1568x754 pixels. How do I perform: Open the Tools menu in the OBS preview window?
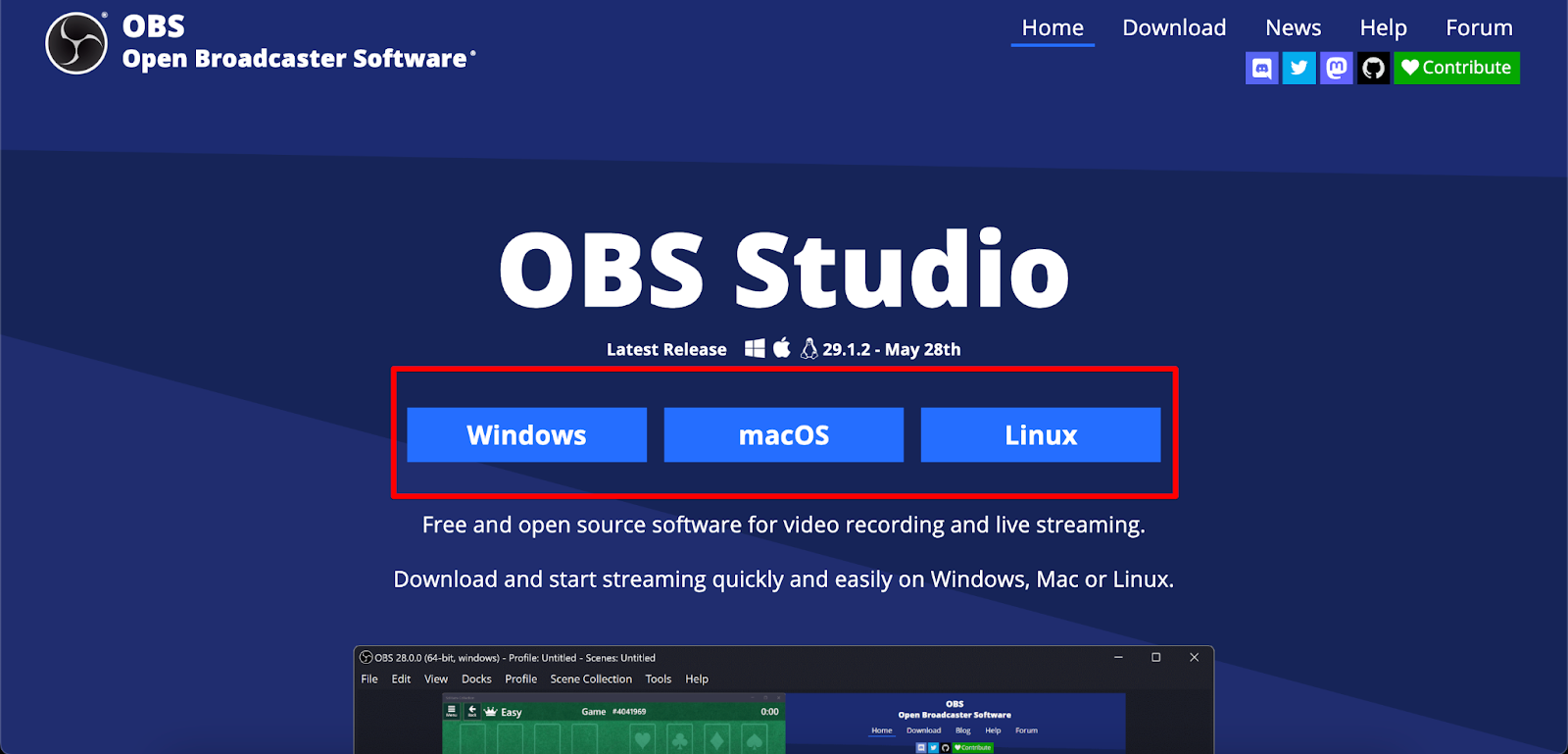click(x=659, y=679)
